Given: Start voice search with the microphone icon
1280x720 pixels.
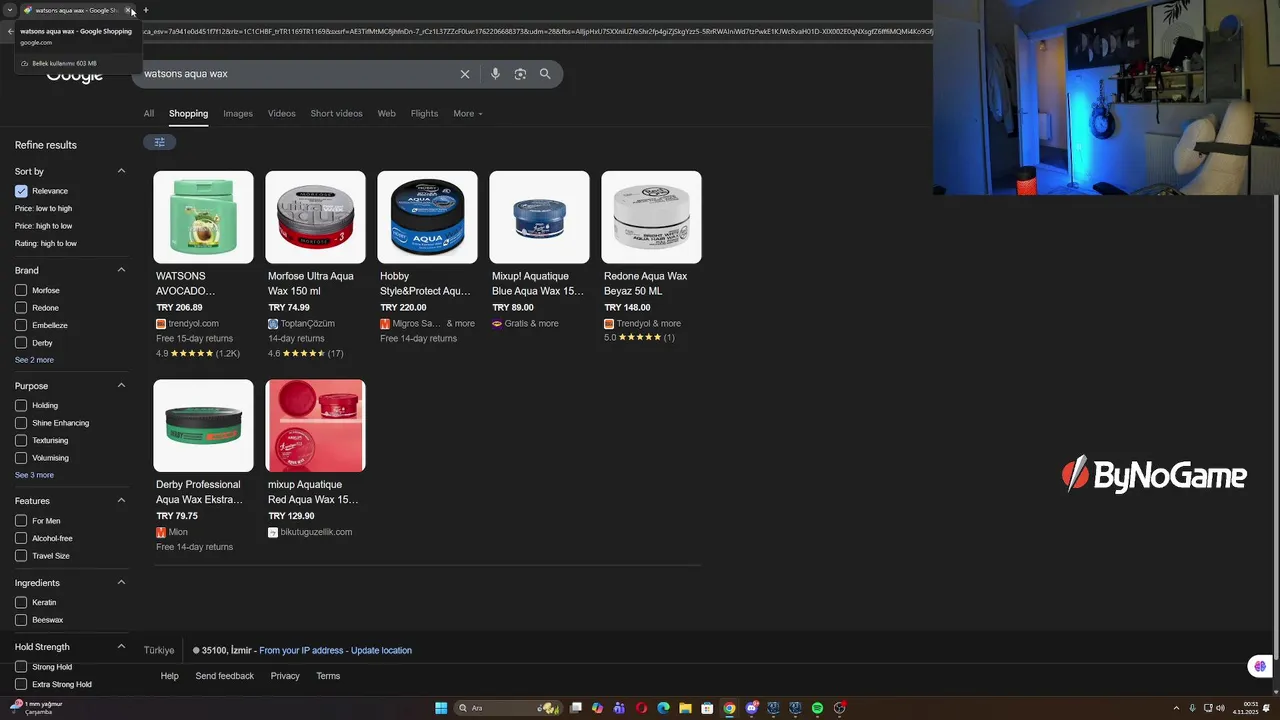Looking at the screenshot, I should [x=495, y=74].
